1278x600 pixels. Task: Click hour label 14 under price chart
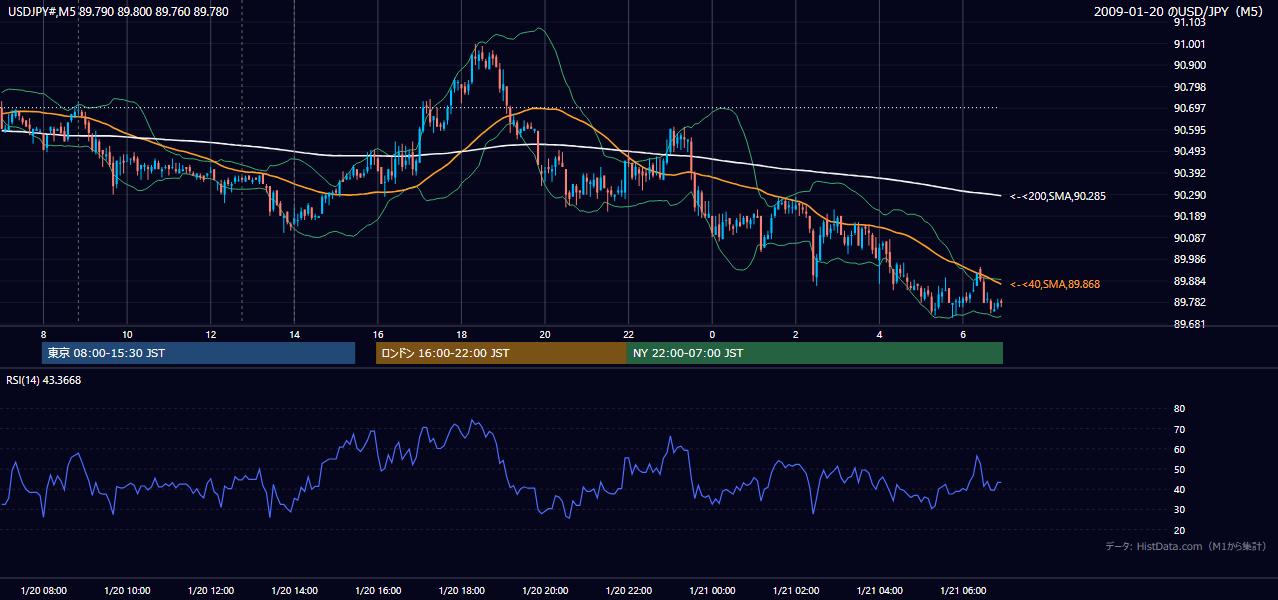[294, 334]
